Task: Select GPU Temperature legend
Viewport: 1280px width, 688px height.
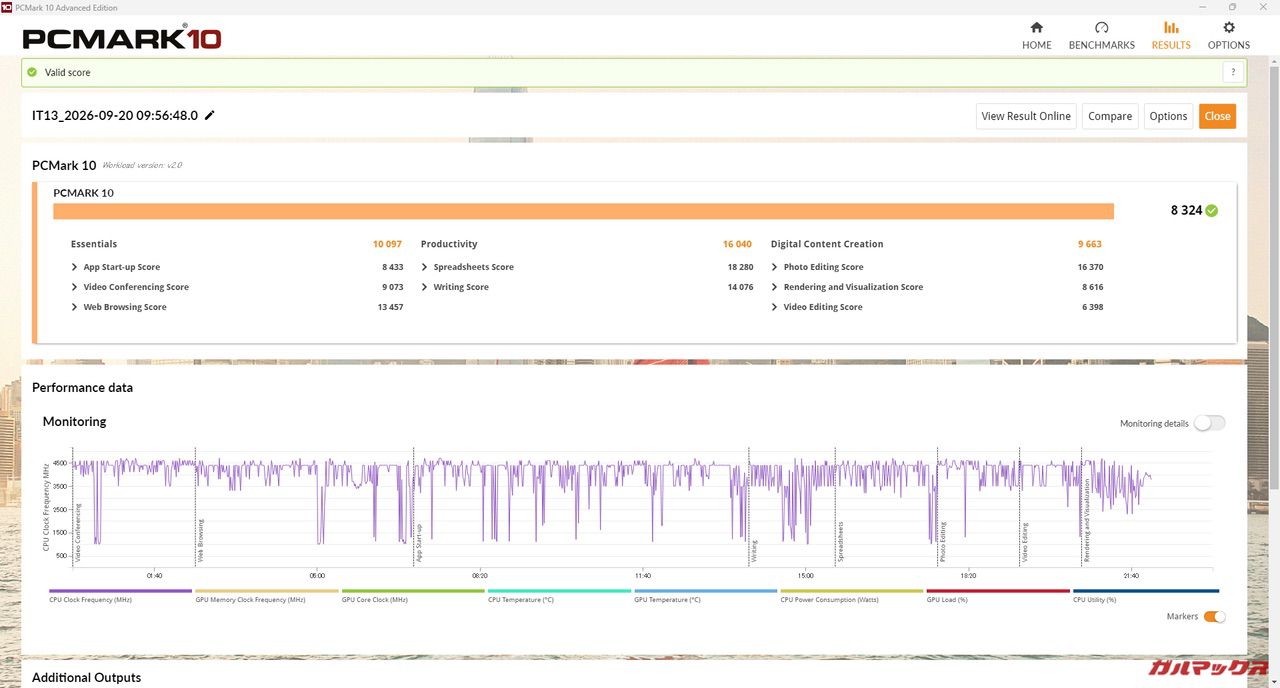Action: tap(705, 595)
